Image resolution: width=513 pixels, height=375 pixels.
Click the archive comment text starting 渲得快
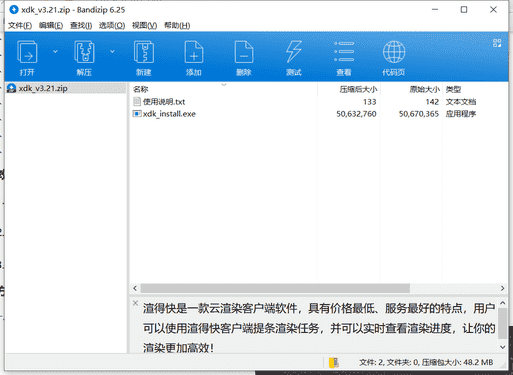pyautogui.click(x=319, y=328)
